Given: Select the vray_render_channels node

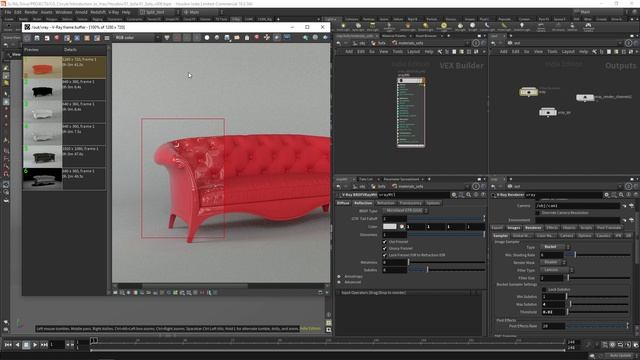Looking at the screenshot, I should (x=585, y=97).
